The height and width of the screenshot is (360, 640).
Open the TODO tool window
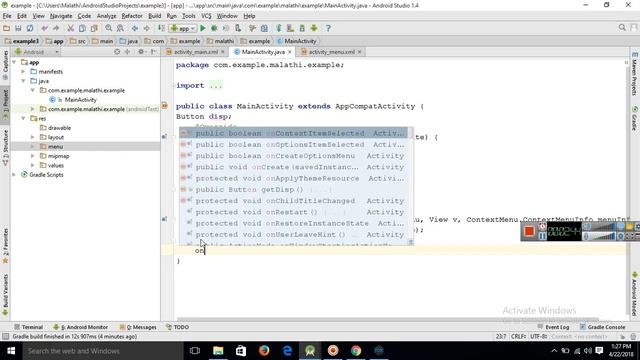(178, 327)
